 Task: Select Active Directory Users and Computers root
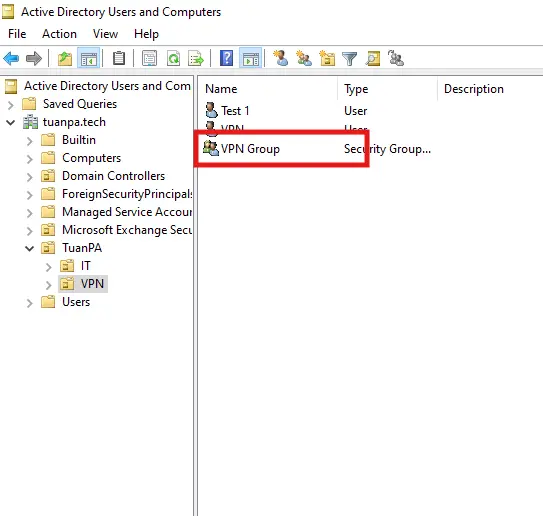coord(107,86)
